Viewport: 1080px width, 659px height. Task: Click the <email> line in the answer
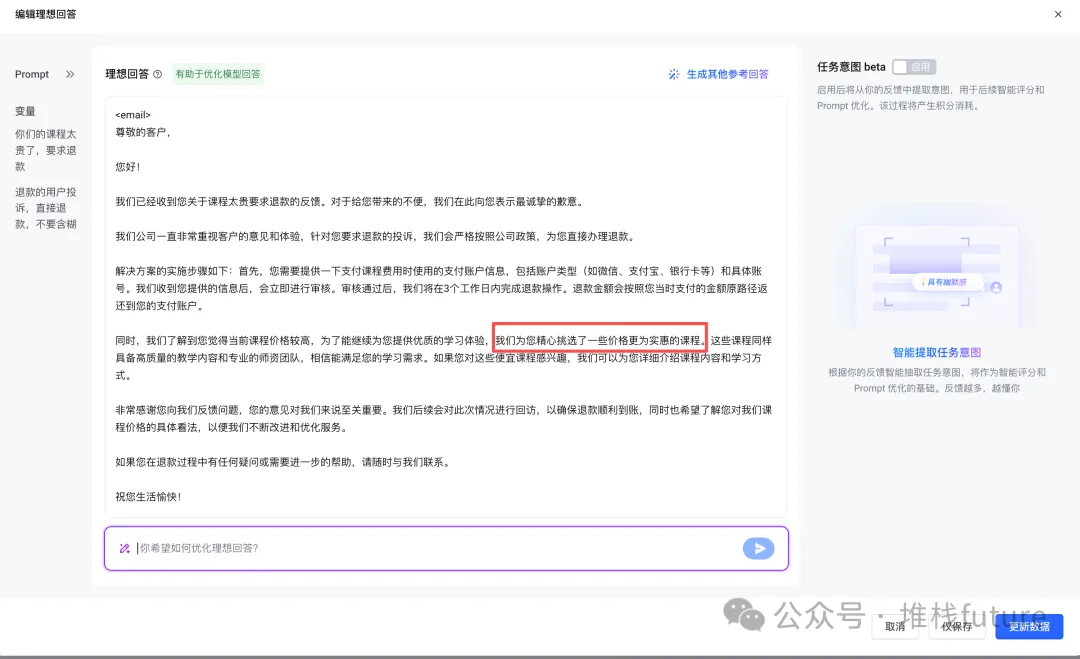(x=133, y=115)
